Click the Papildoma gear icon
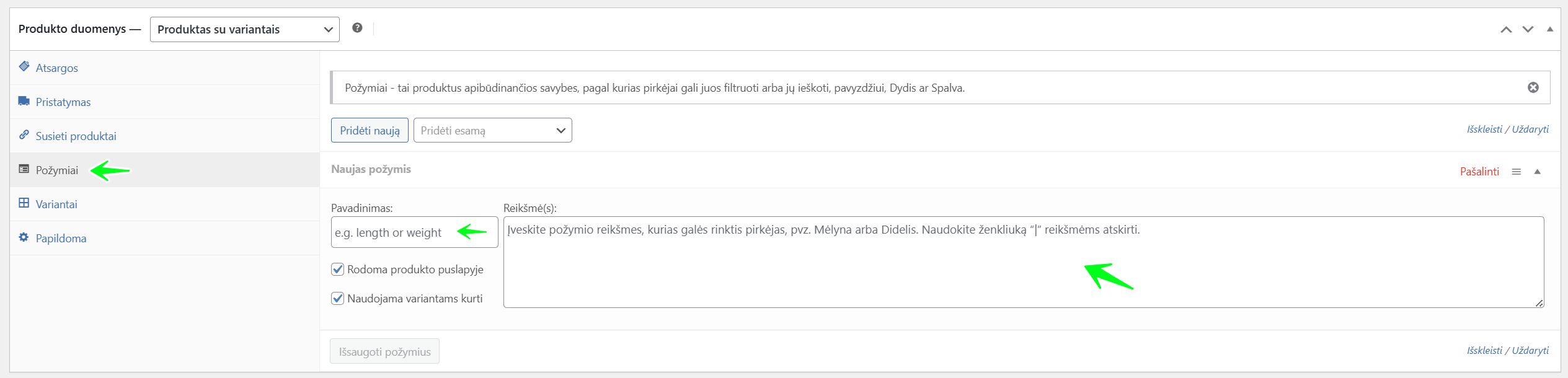 (24, 237)
